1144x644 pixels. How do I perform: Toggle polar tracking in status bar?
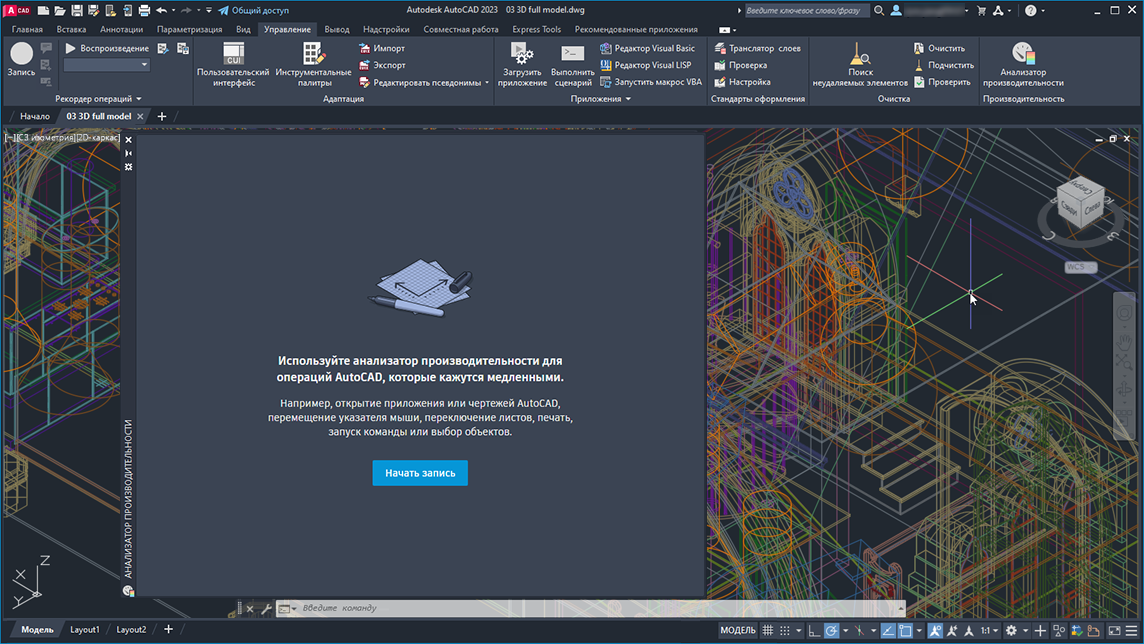click(831, 630)
